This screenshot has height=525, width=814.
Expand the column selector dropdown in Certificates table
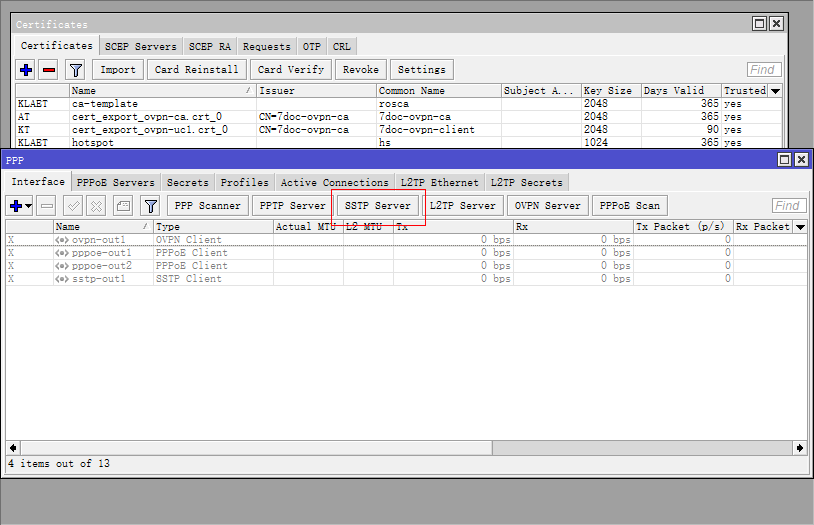point(775,91)
